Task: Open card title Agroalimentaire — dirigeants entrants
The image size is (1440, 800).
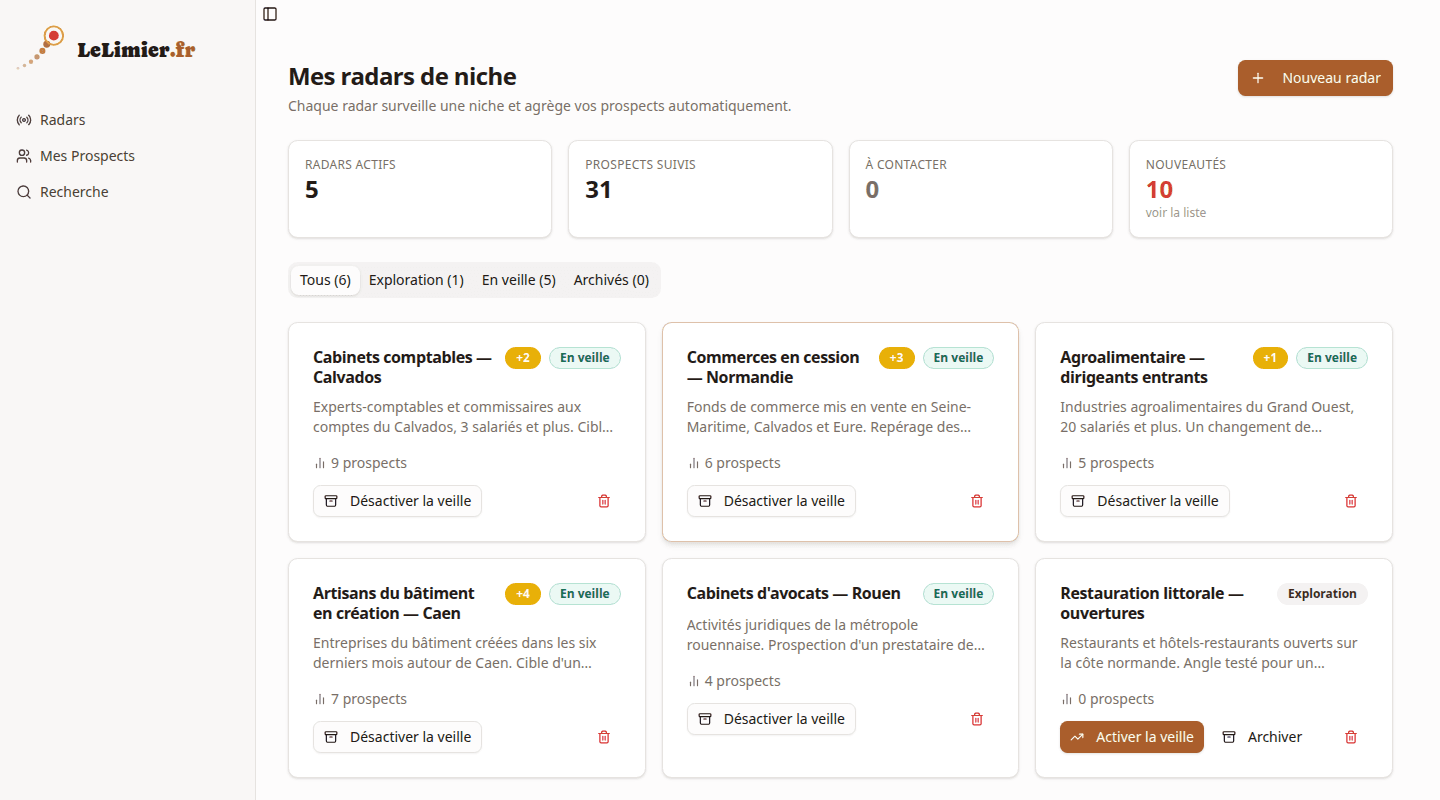Action: (x=1134, y=367)
